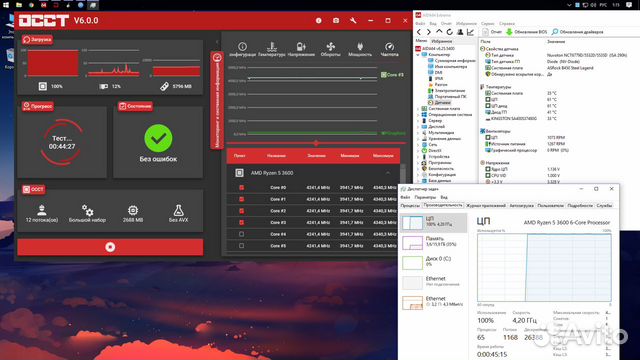Click the AIDA64 user icon in toolbar
Viewport: 640px width, 360px height.
460,32
